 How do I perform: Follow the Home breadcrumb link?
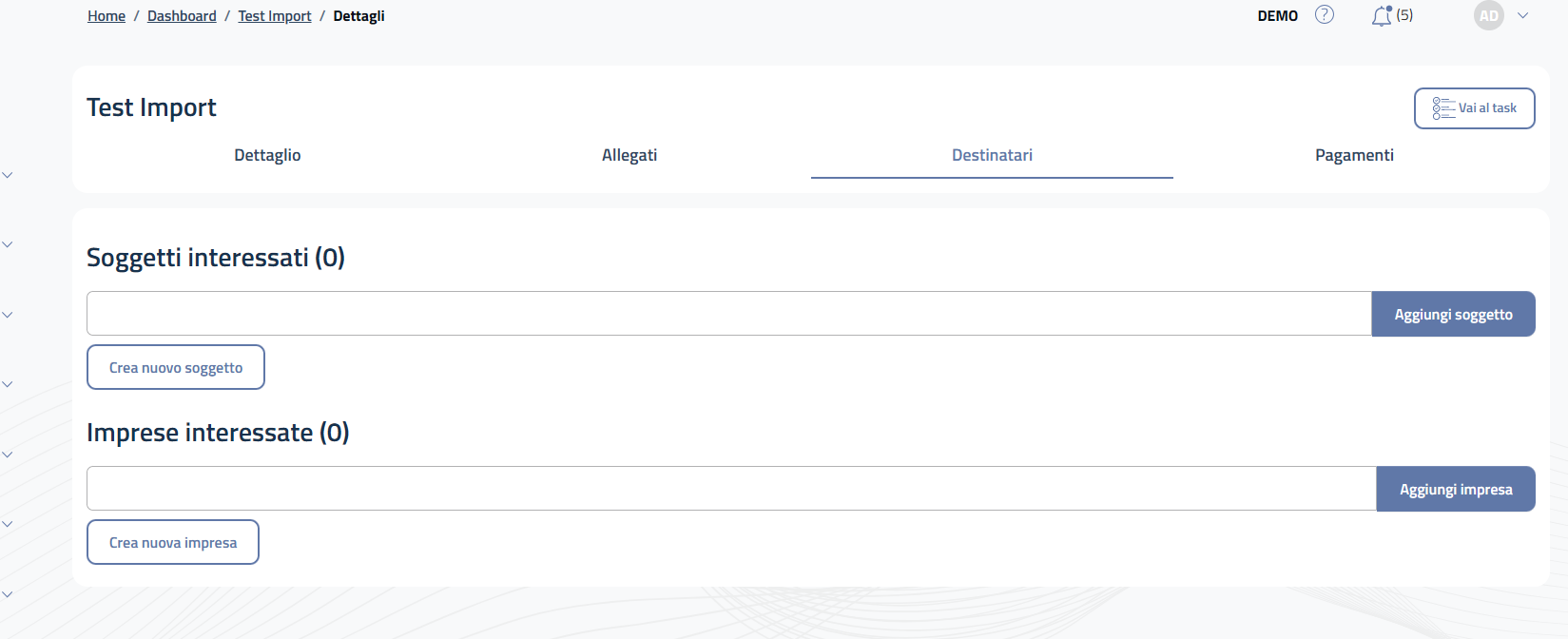pos(106,16)
